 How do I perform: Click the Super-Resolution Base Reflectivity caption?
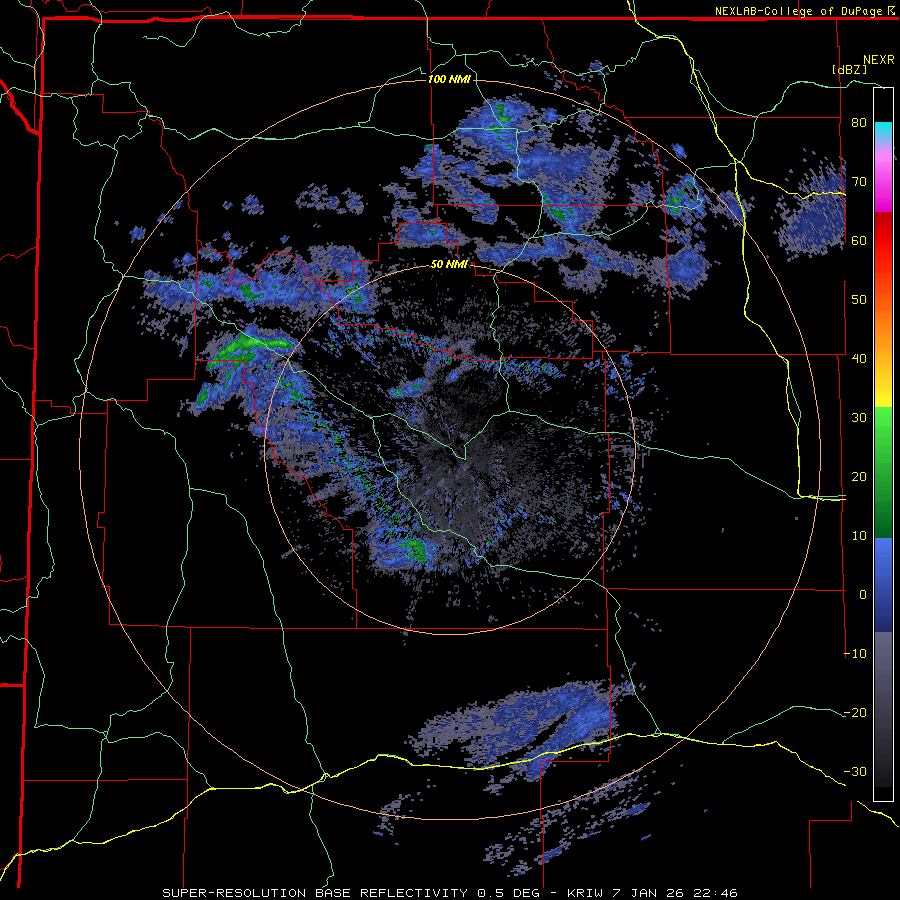pos(315,893)
